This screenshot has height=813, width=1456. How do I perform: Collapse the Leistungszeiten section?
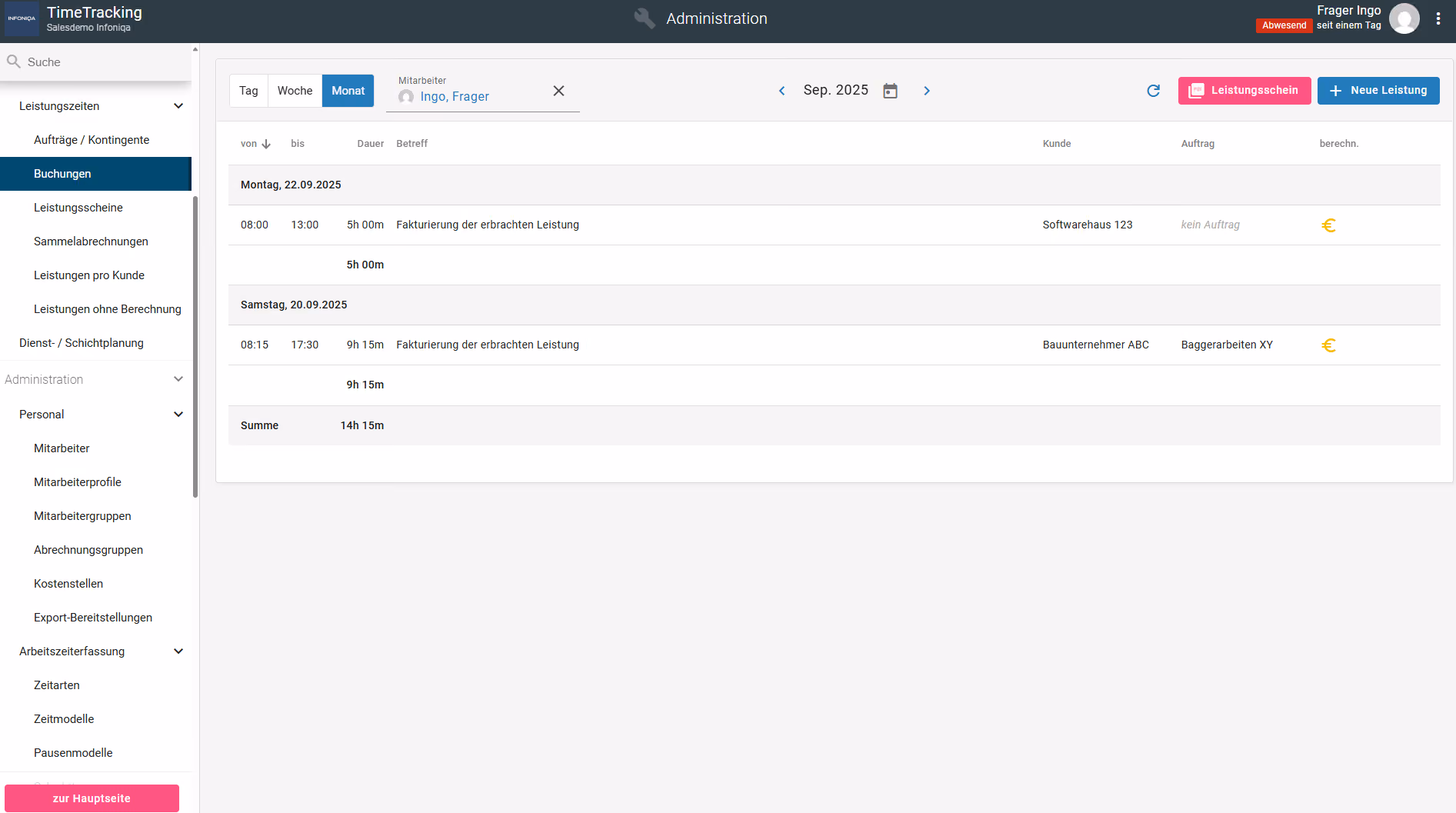click(178, 106)
